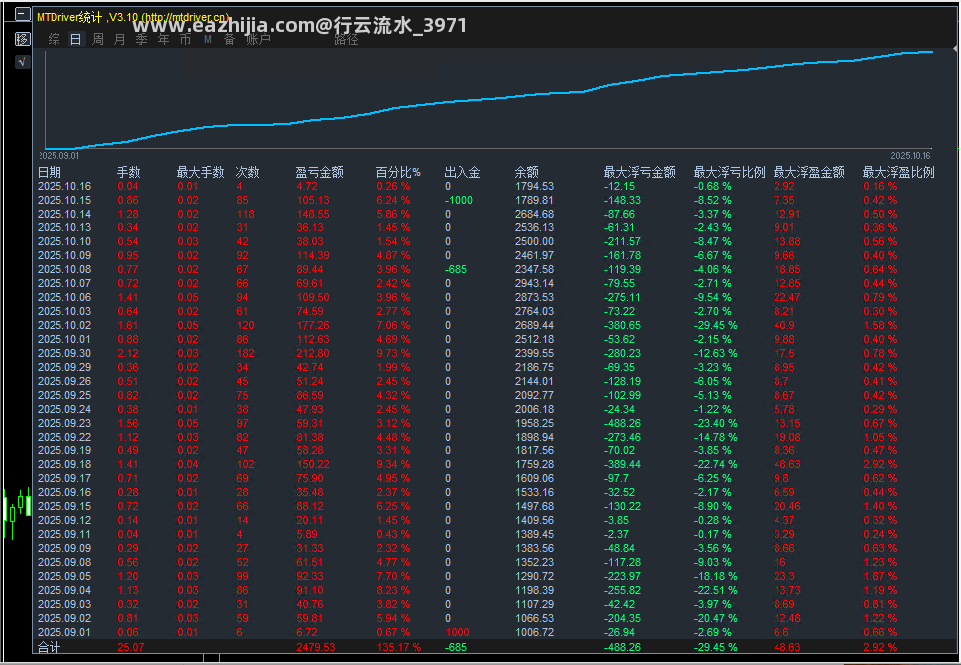961x665 pixels.
Task: Toggle the √ checkmark button
Action: click(22, 62)
